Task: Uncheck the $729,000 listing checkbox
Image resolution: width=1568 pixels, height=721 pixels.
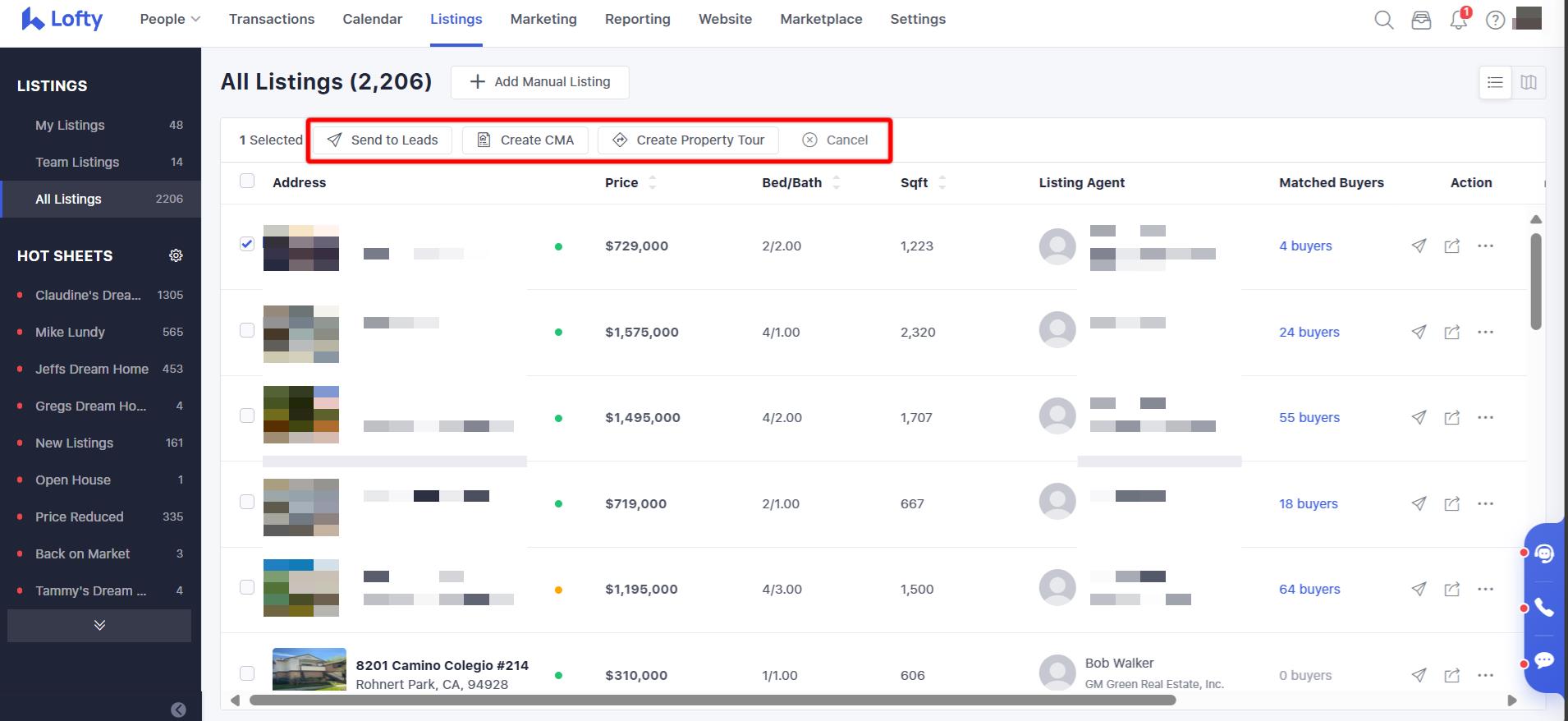Action: tap(247, 244)
